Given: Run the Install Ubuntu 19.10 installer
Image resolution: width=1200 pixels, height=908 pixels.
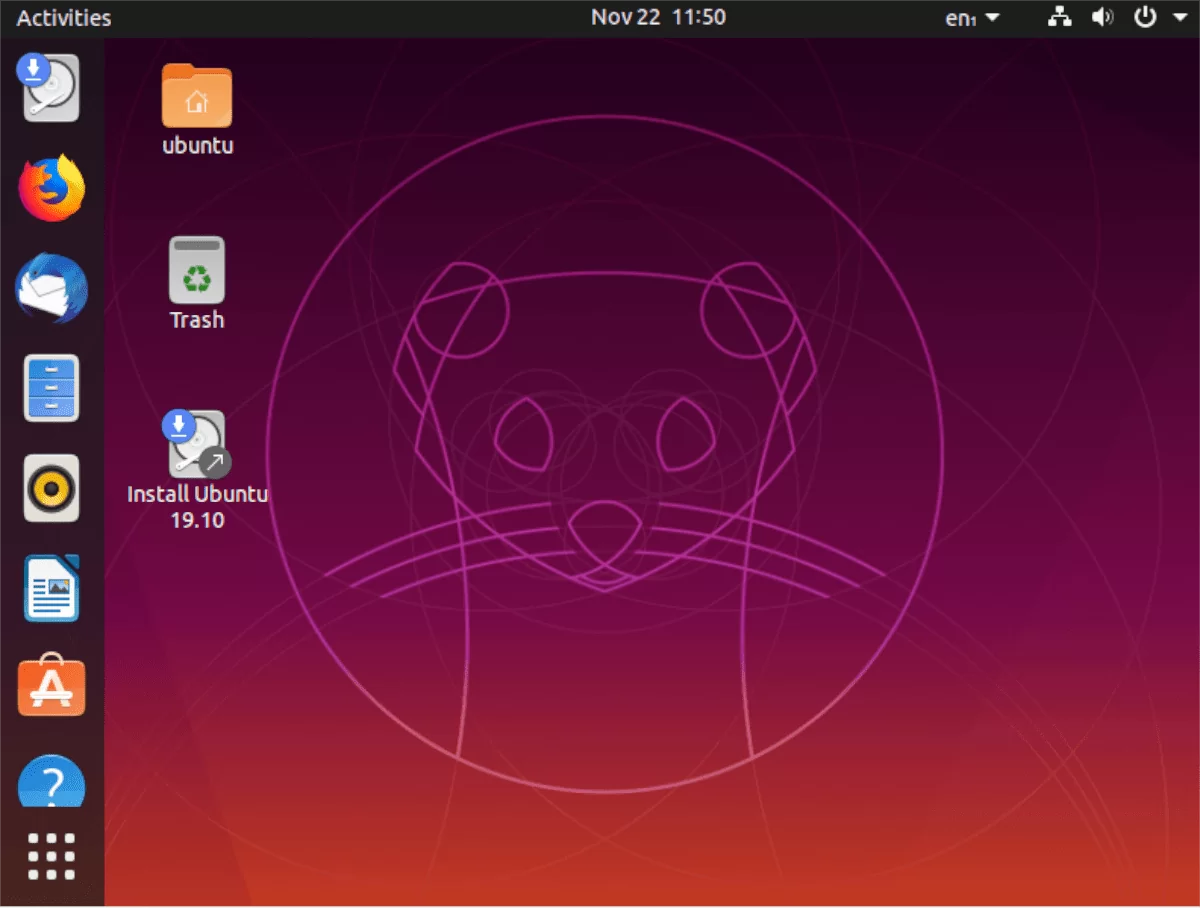Looking at the screenshot, I should [x=196, y=444].
